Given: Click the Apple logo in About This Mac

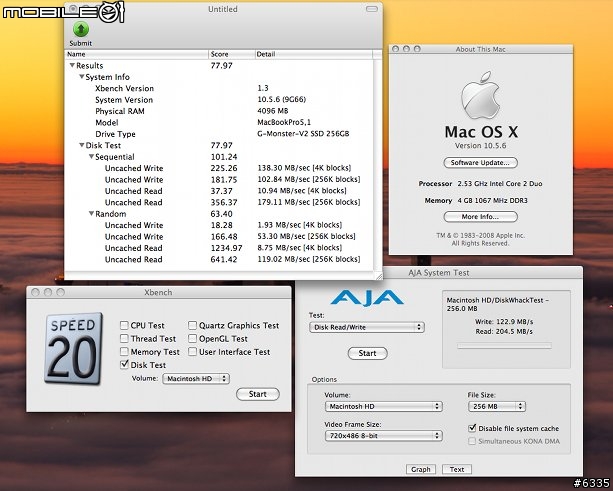Looking at the screenshot, I should (480, 95).
